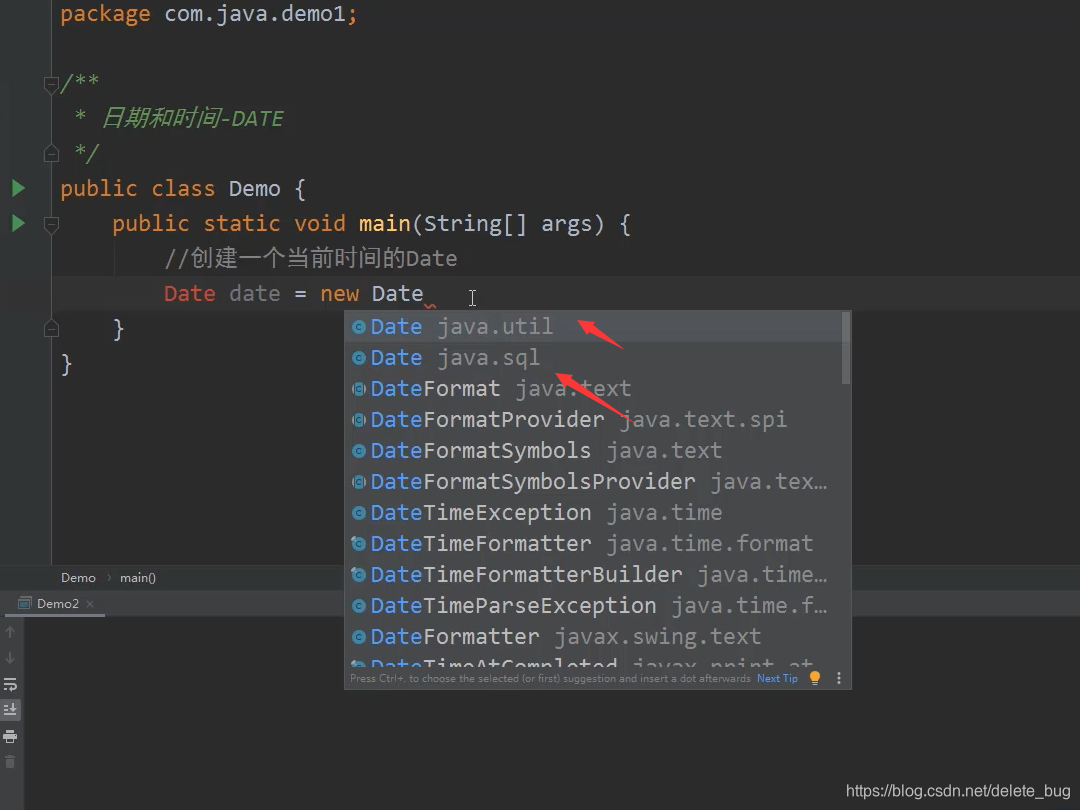The image size is (1080, 810).
Task: Click the Date type on line with error
Action: [189, 294]
